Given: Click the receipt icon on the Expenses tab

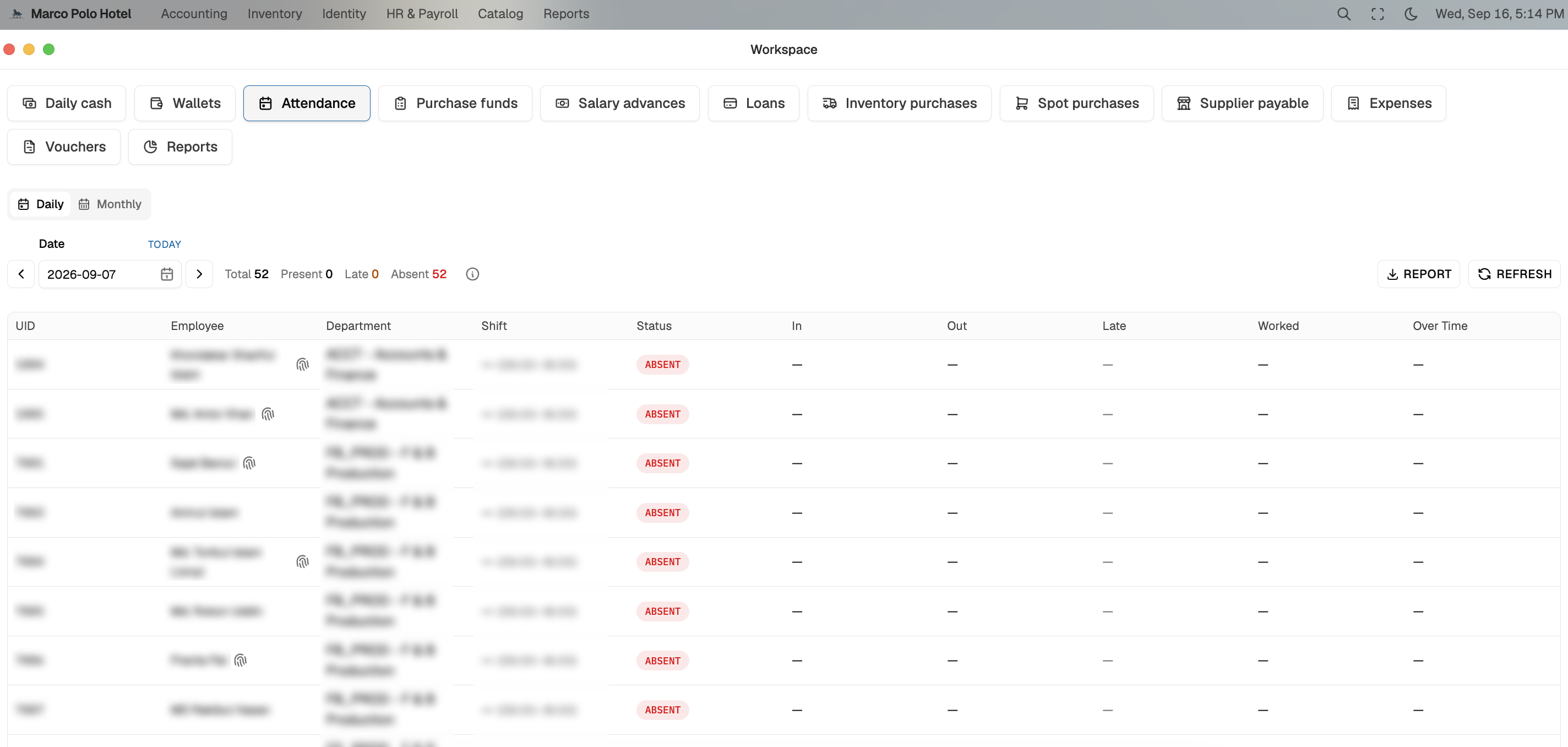Looking at the screenshot, I should pos(1353,104).
